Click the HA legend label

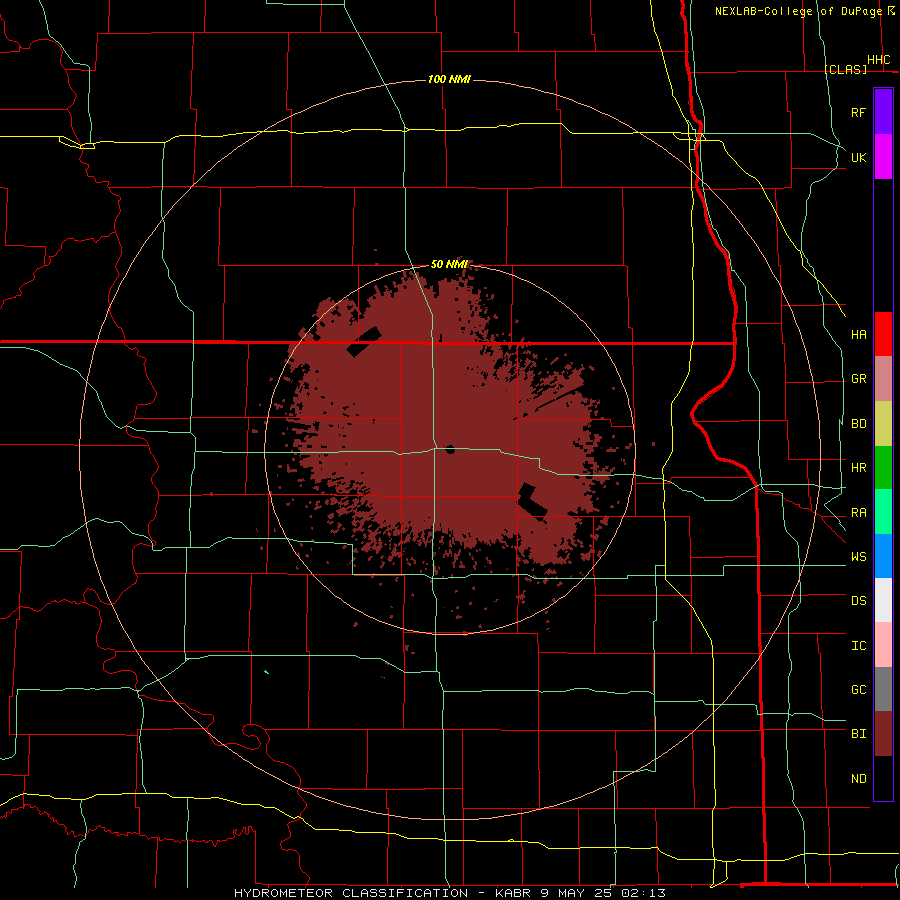858,335
